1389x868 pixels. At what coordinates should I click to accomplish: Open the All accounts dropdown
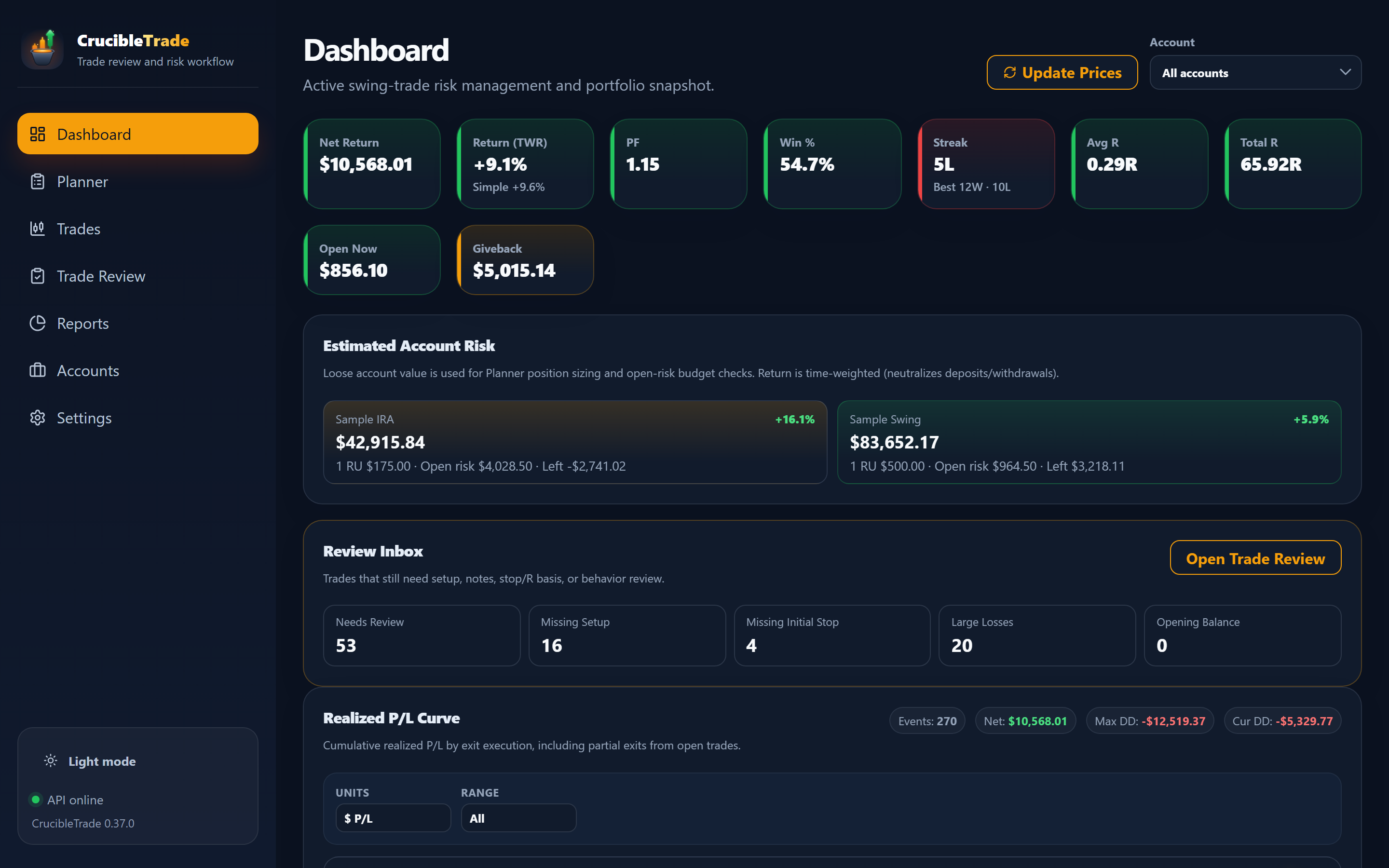[1255, 72]
